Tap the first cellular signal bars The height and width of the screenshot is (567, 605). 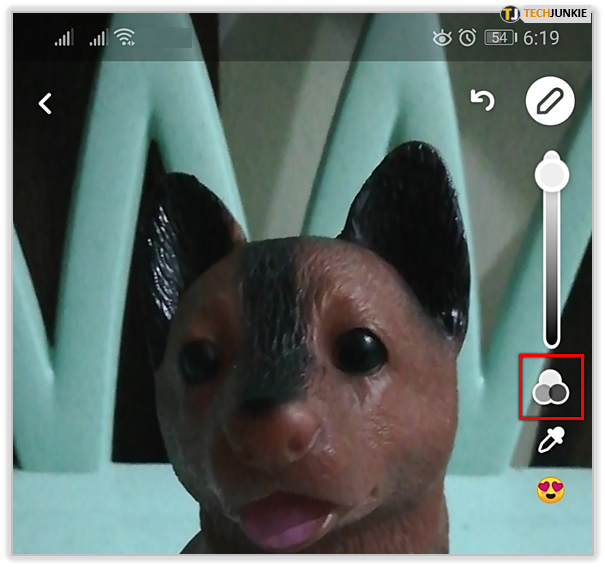coord(64,38)
